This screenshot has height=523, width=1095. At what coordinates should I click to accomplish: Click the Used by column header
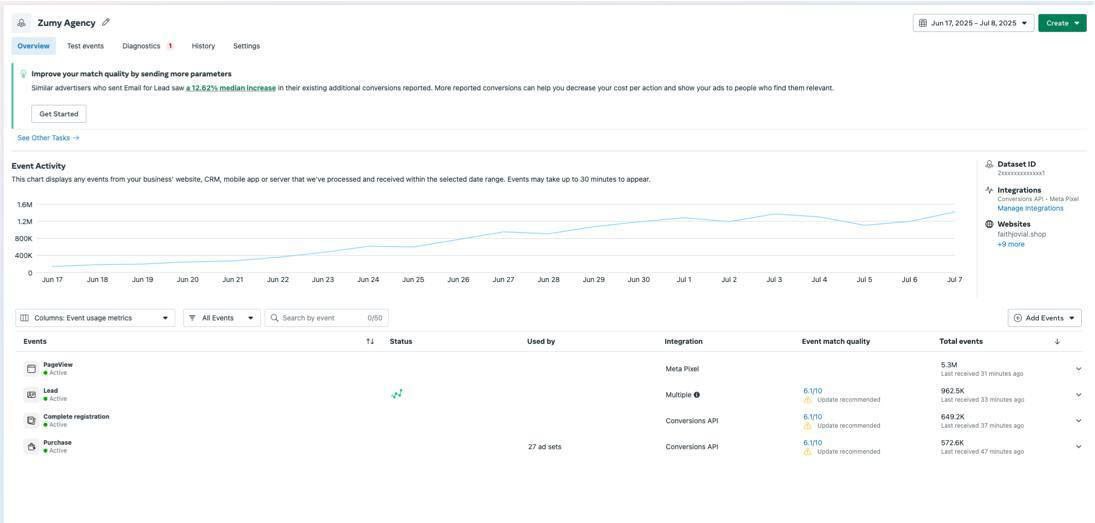click(541, 341)
